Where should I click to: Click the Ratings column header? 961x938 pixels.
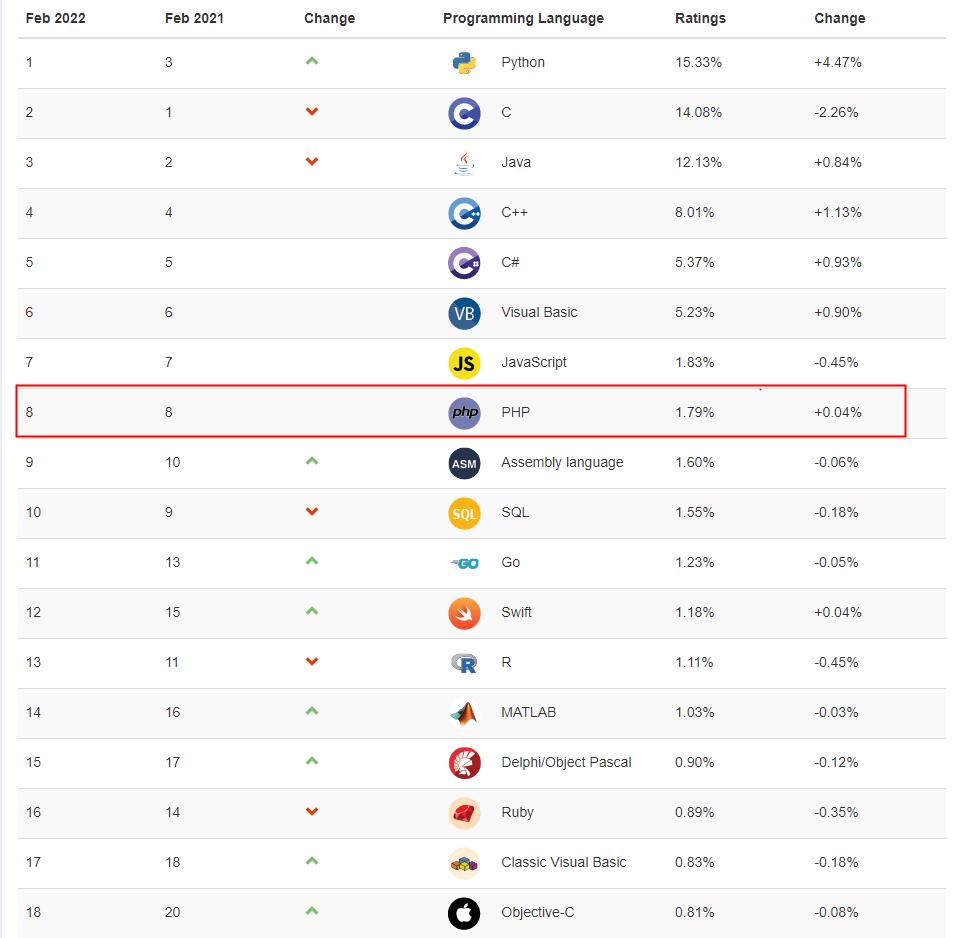[x=700, y=18]
